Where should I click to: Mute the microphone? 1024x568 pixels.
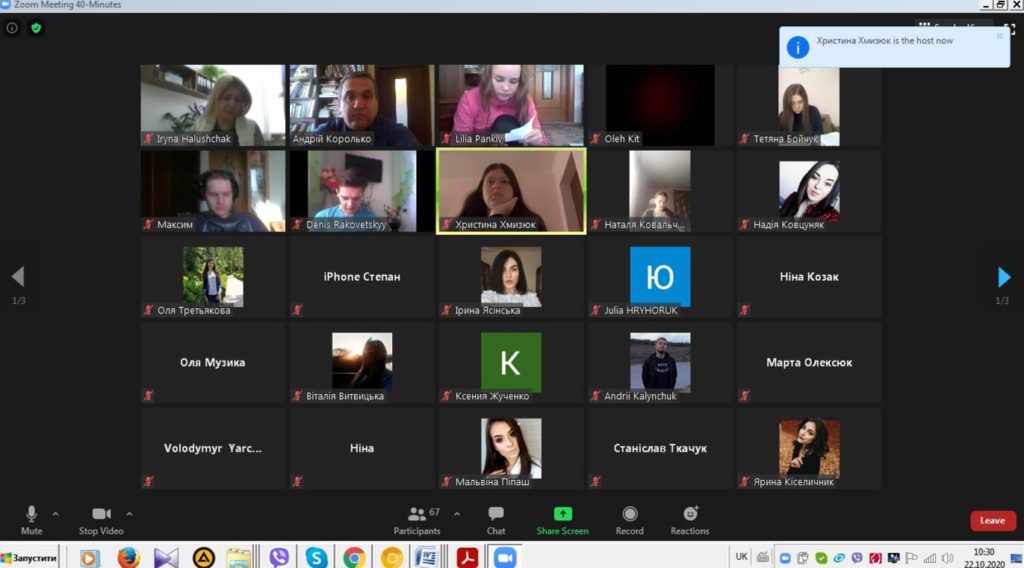click(x=31, y=515)
